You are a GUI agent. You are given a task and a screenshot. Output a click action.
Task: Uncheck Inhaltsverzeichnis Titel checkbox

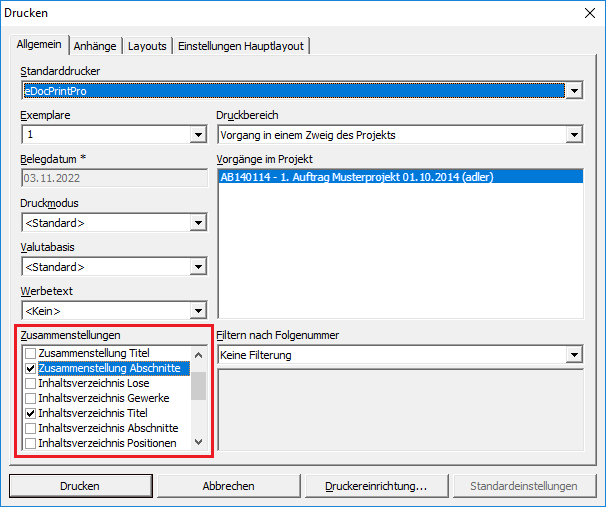(30, 413)
